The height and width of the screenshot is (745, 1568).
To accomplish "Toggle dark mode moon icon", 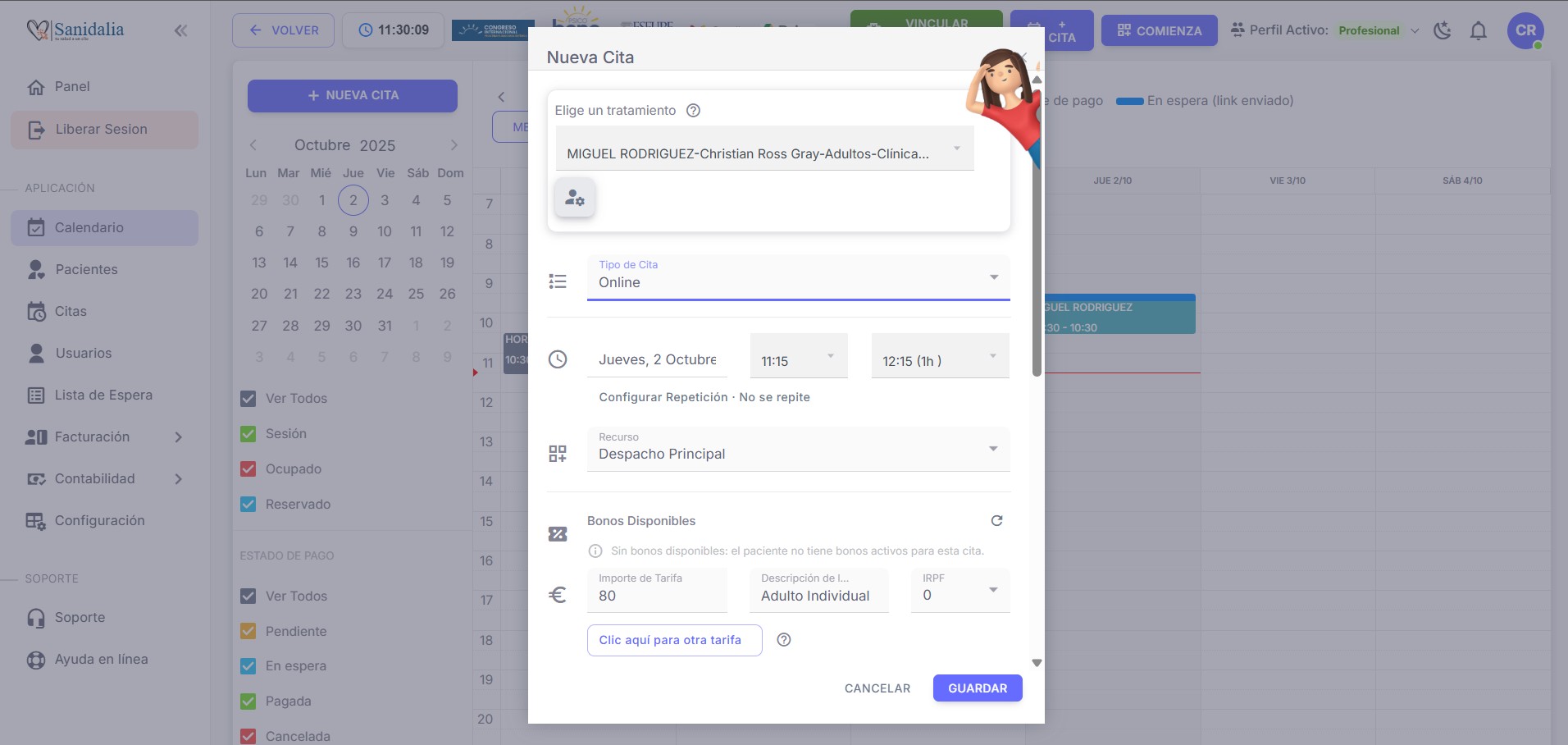I will [x=1442, y=31].
